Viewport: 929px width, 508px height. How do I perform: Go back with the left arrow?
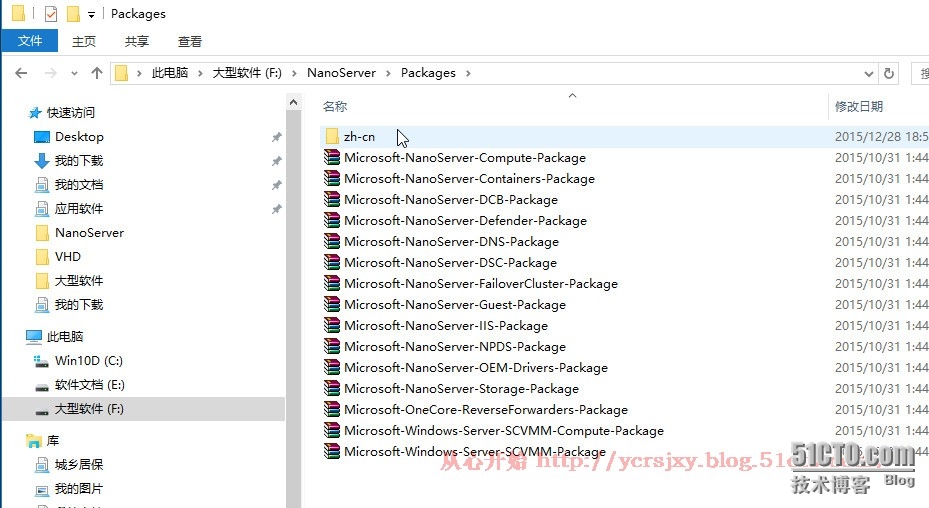[x=21, y=73]
